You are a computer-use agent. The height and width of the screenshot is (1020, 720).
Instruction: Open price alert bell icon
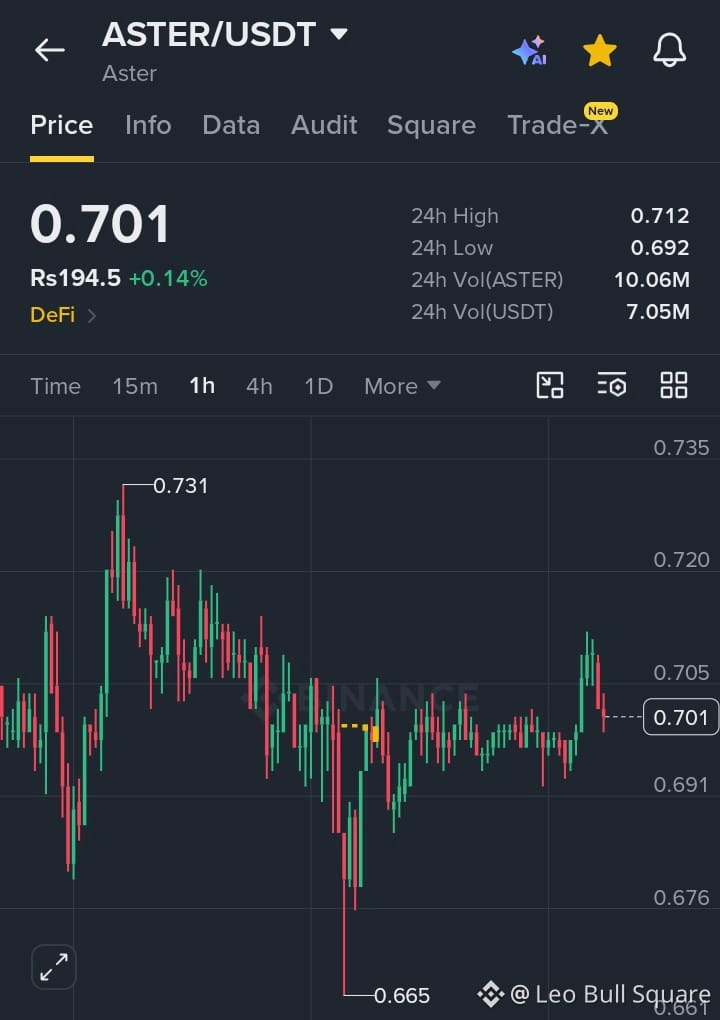tap(669, 50)
